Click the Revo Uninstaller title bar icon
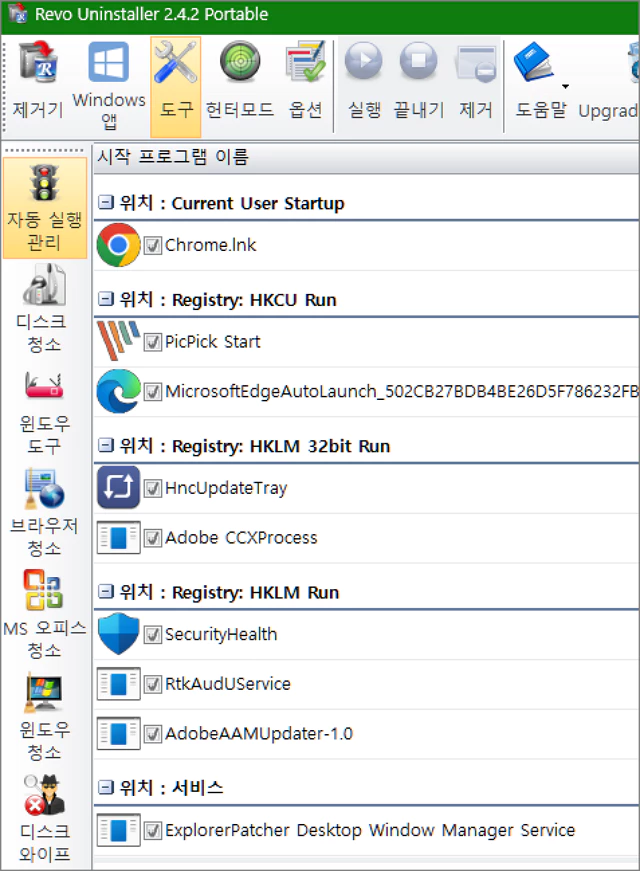 [18, 14]
